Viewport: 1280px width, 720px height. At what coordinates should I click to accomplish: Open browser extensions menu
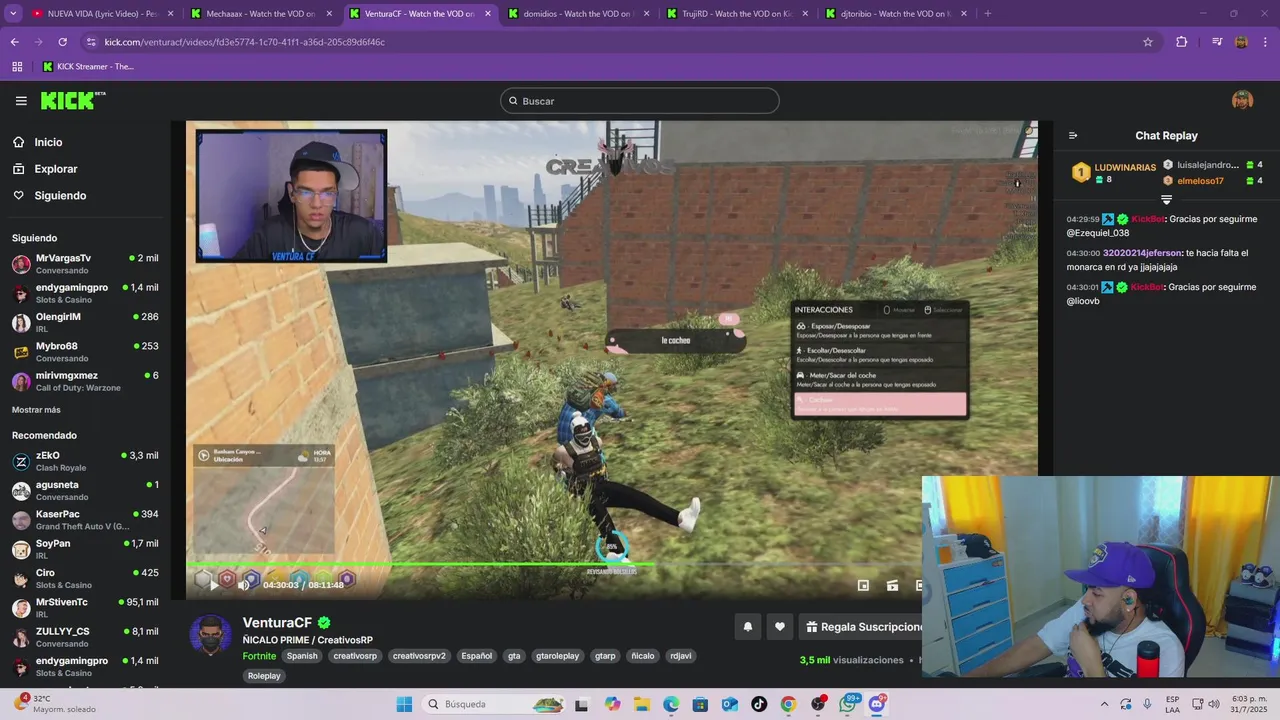pyautogui.click(x=1182, y=42)
